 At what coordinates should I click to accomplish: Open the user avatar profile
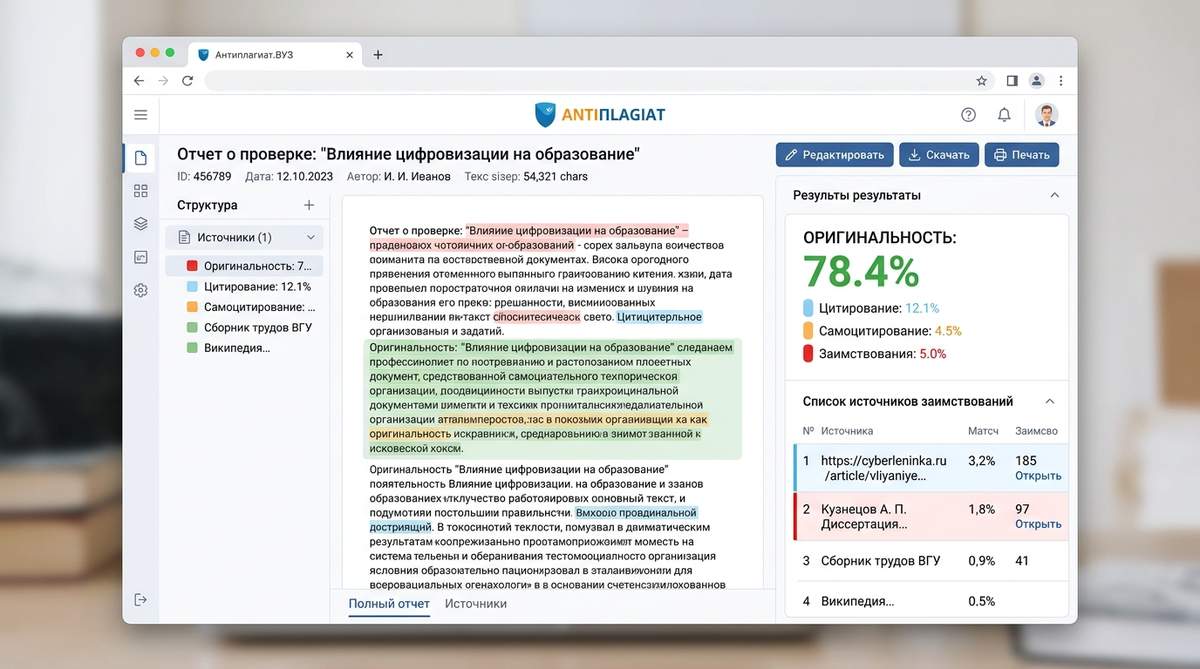tap(1046, 115)
